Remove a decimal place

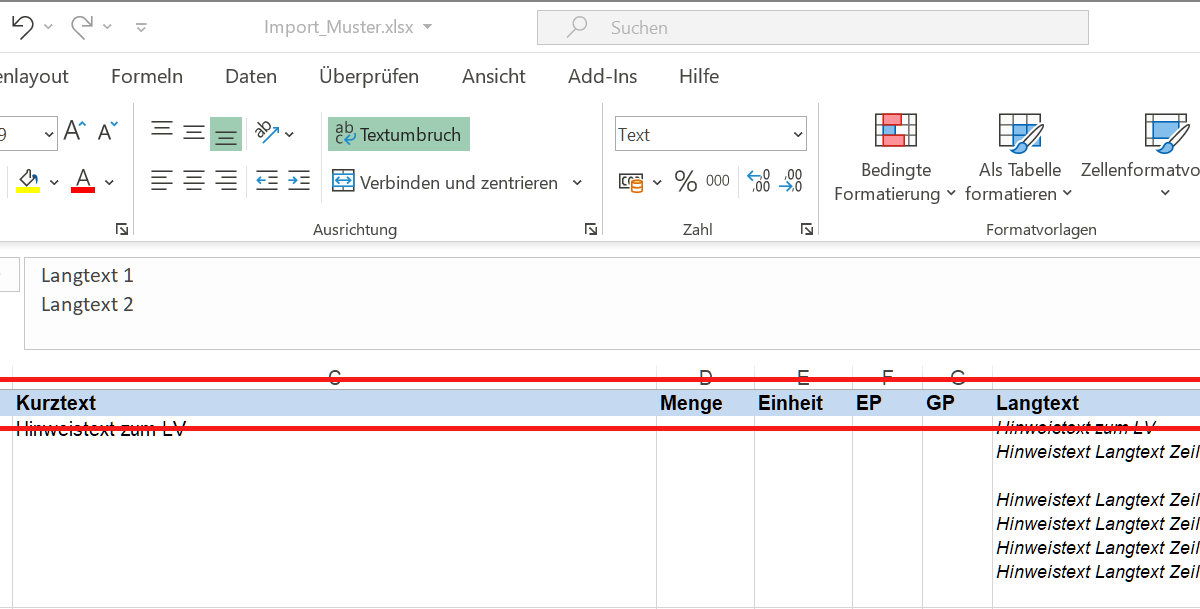[791, 181]
